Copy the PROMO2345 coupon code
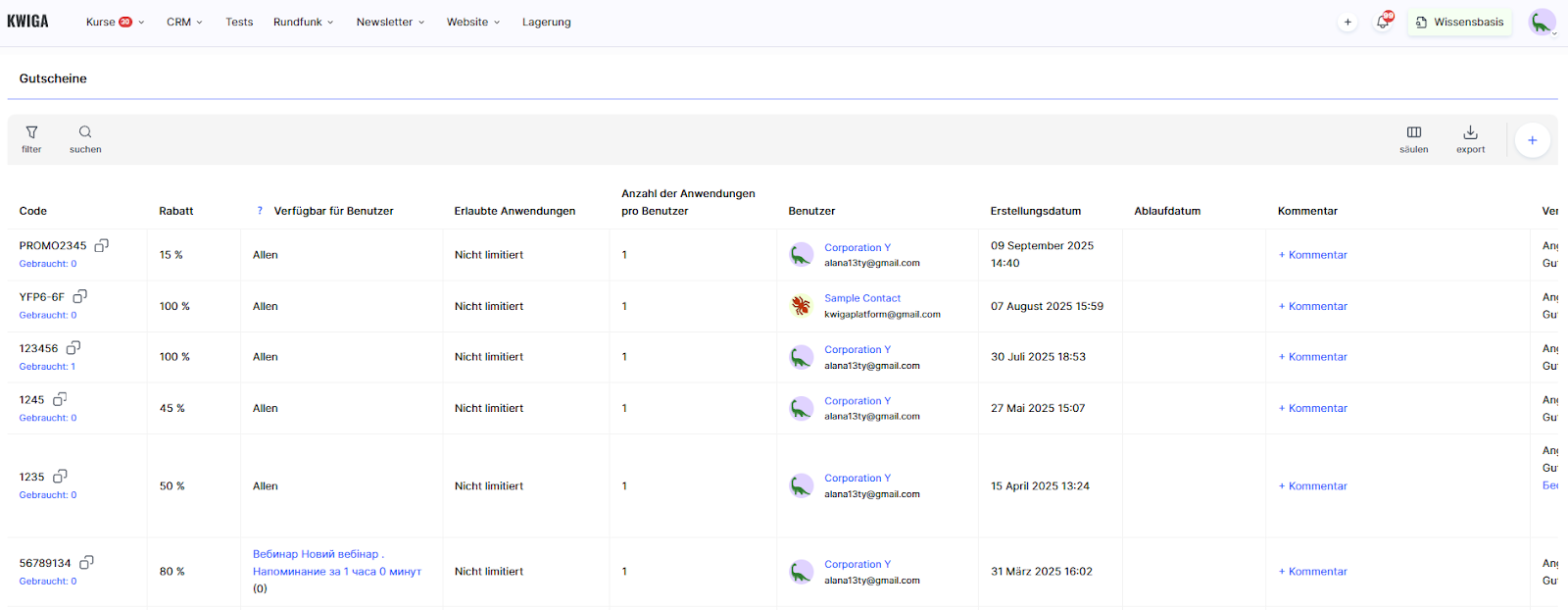Screen dimensions: 1568x610 101,245
